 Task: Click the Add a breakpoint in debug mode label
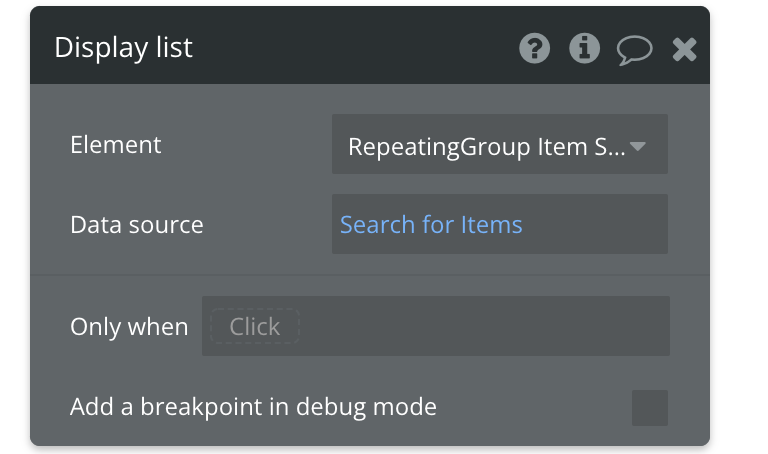click(253, 407)
